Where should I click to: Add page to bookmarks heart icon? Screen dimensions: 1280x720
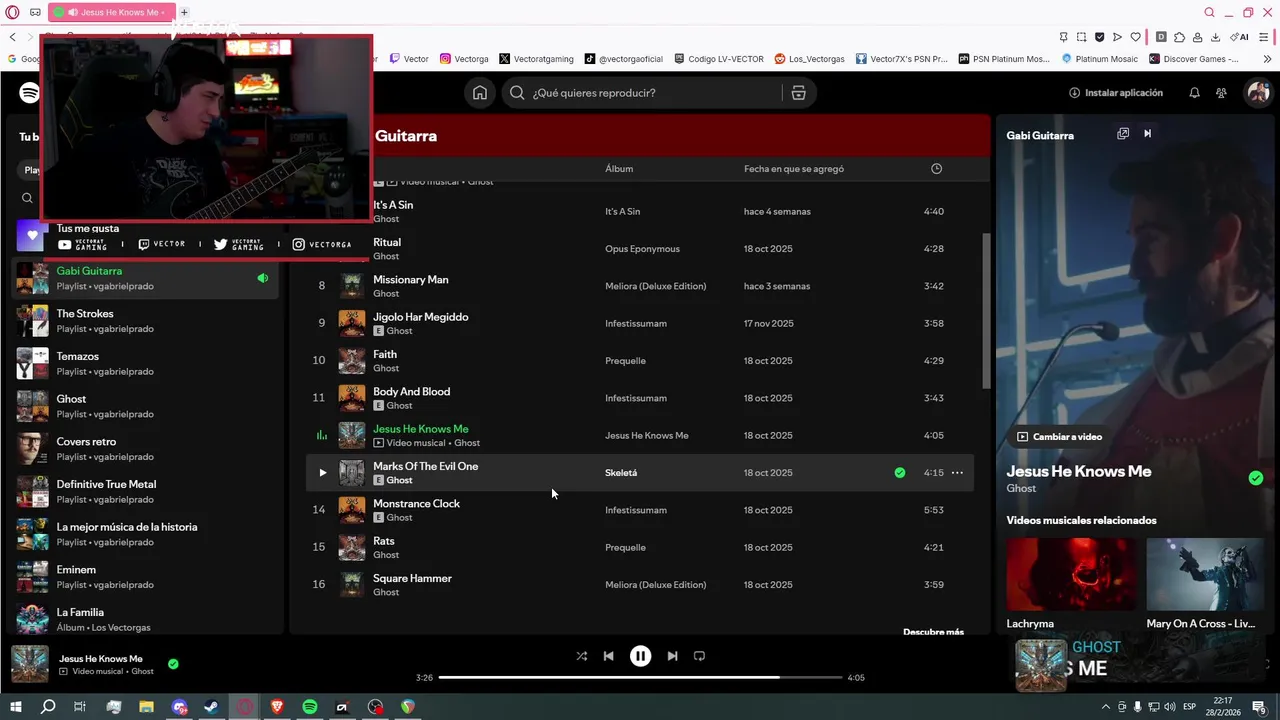[1136, 37]
